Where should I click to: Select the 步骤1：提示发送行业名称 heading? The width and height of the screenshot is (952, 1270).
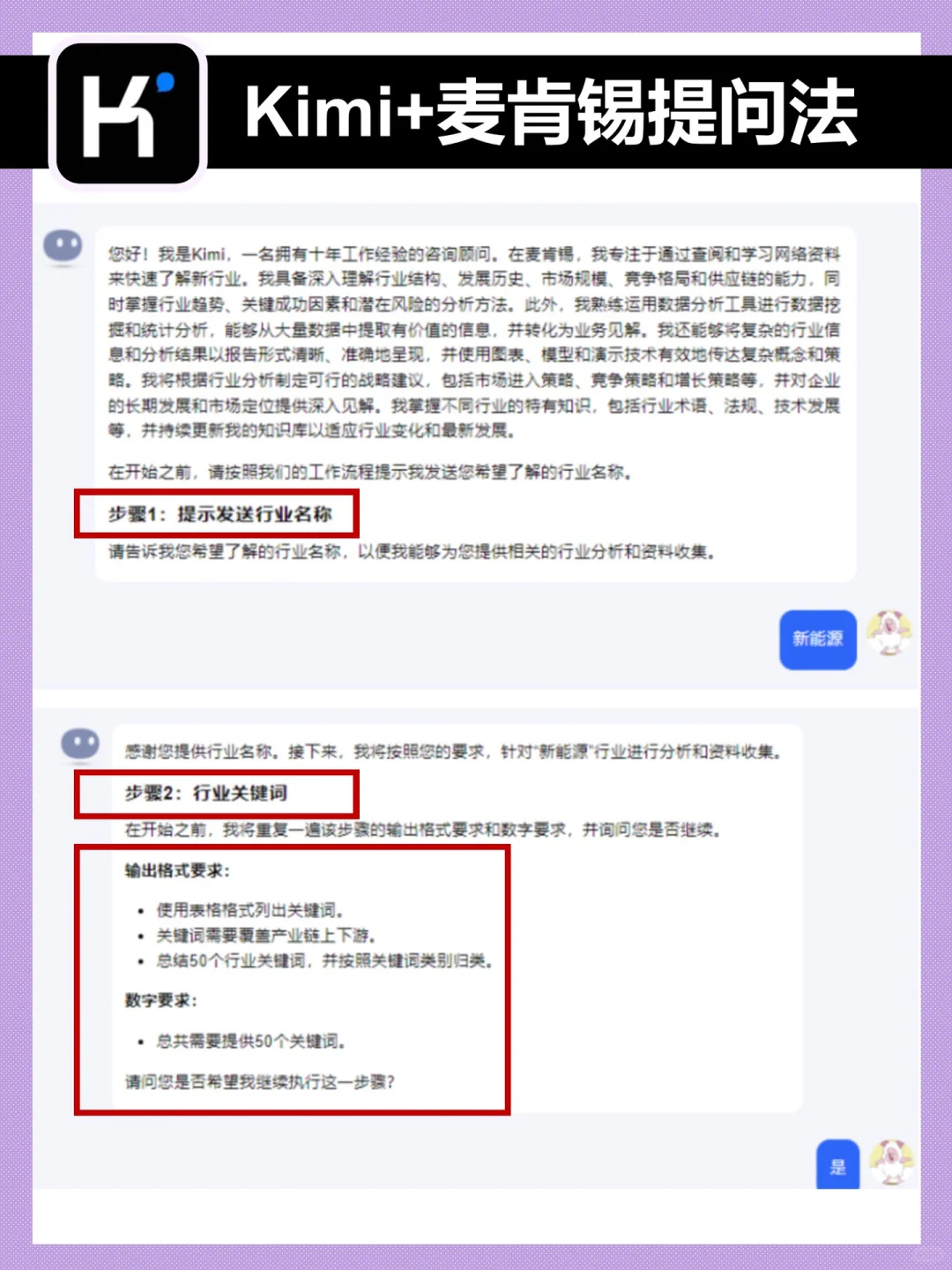click(219, 514)
